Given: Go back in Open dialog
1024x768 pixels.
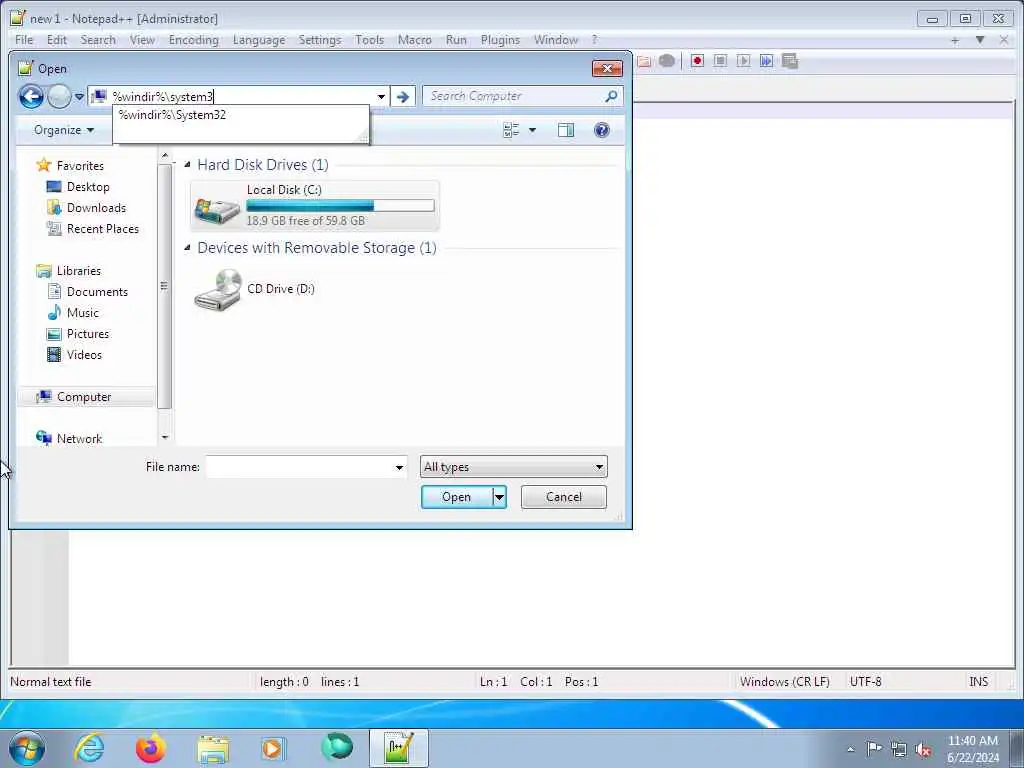Looking at the screenshot, I should point(31,97).
